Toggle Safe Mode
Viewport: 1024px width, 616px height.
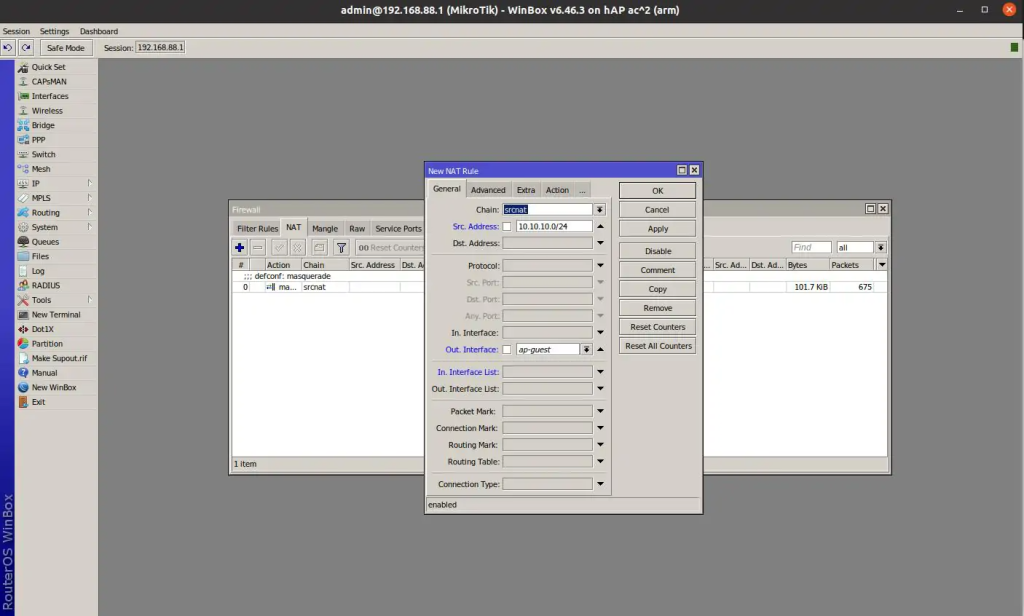[65, 48]
